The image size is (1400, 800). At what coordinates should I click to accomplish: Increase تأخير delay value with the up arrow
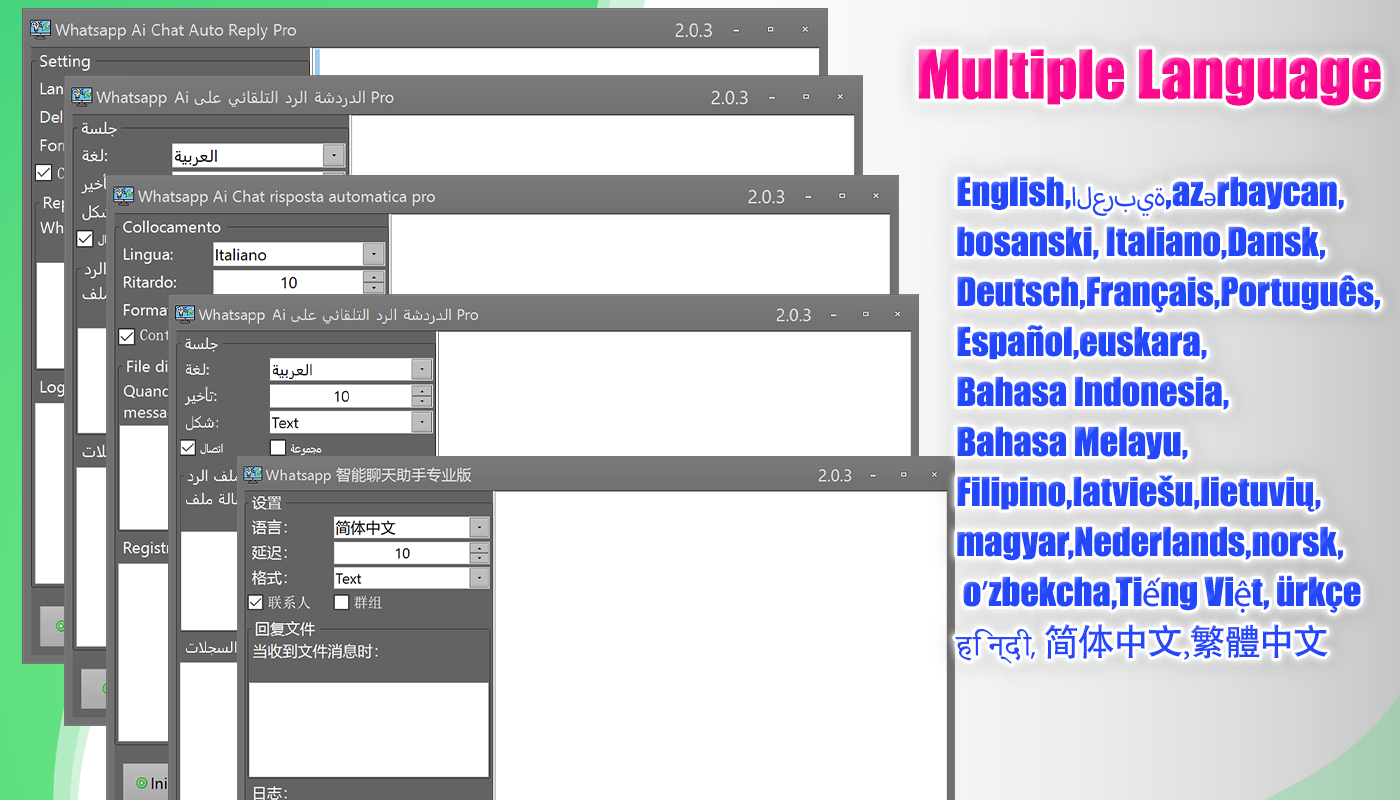[x=423, y=391]
